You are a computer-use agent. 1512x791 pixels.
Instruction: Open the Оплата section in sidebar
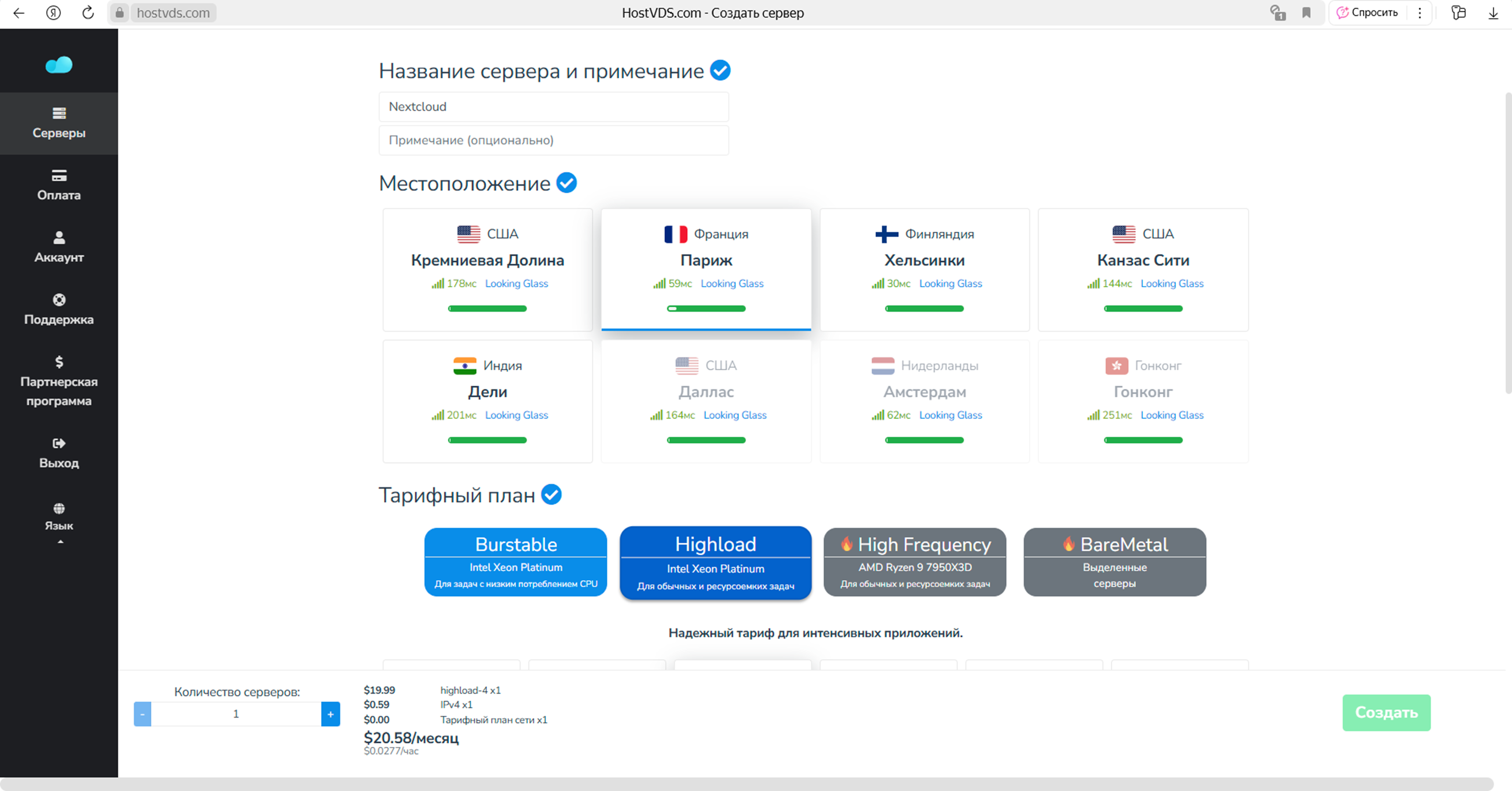point(59,186)
